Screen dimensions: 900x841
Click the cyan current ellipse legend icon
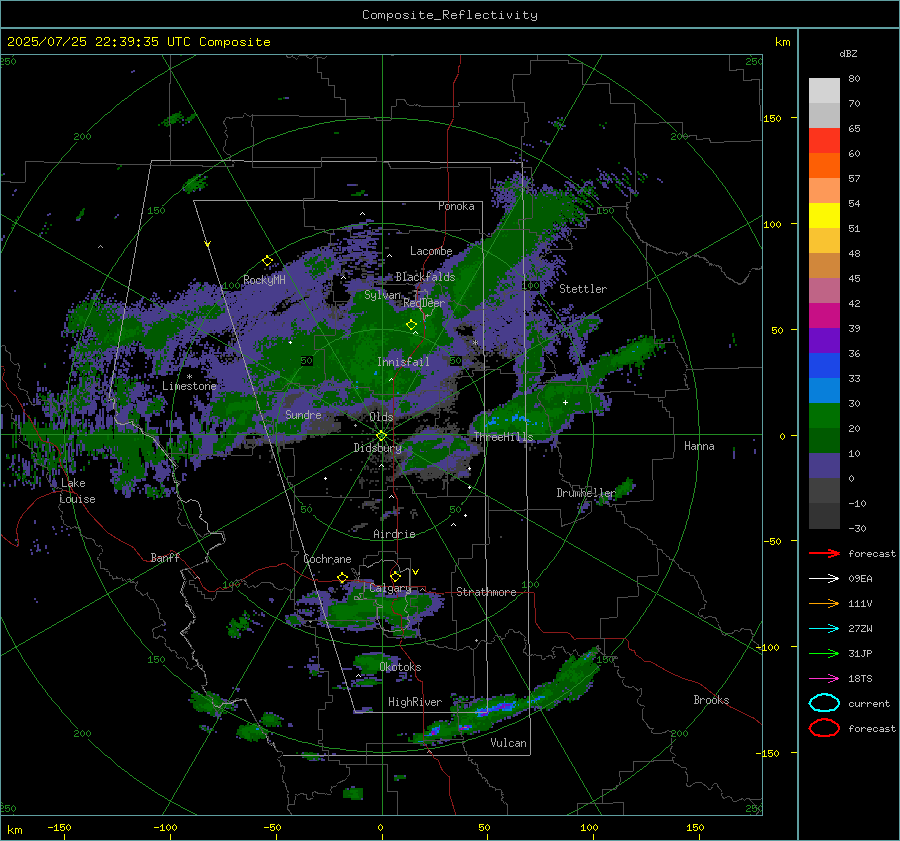pos(824,703)
